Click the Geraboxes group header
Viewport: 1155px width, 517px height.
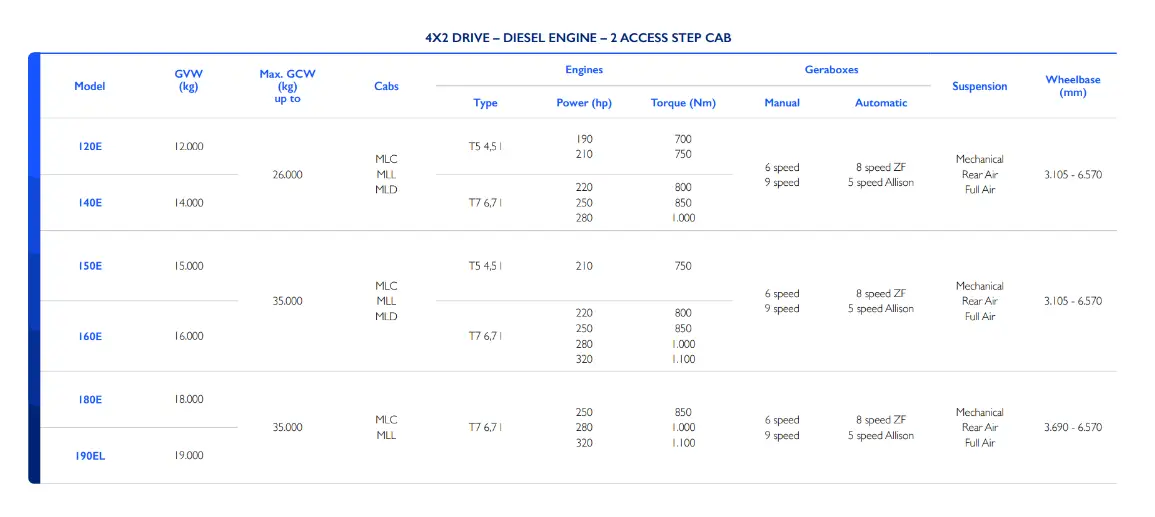831,70
